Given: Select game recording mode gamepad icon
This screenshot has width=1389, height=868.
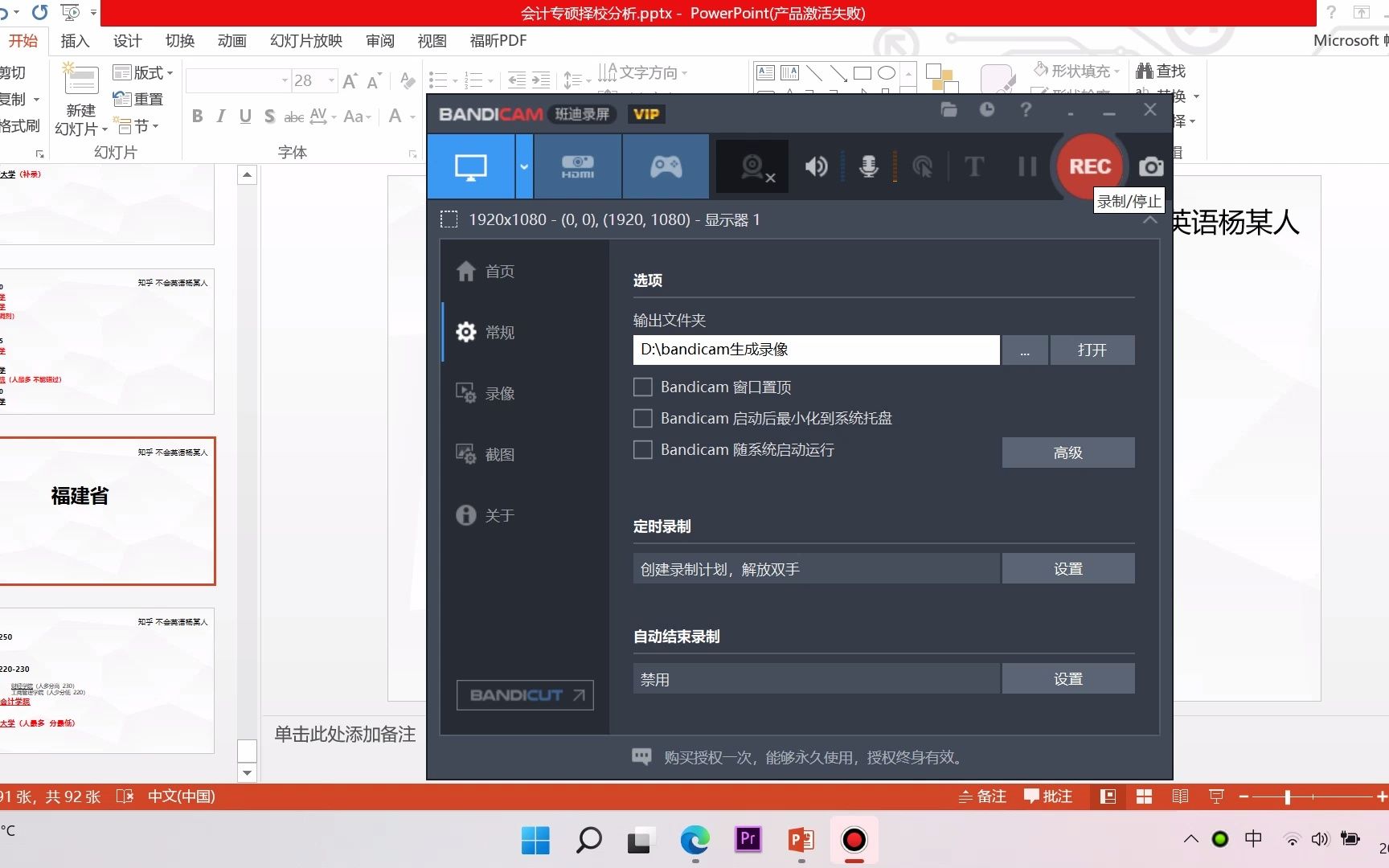Looking at the screenshot, I should click(x=666, y=166).
